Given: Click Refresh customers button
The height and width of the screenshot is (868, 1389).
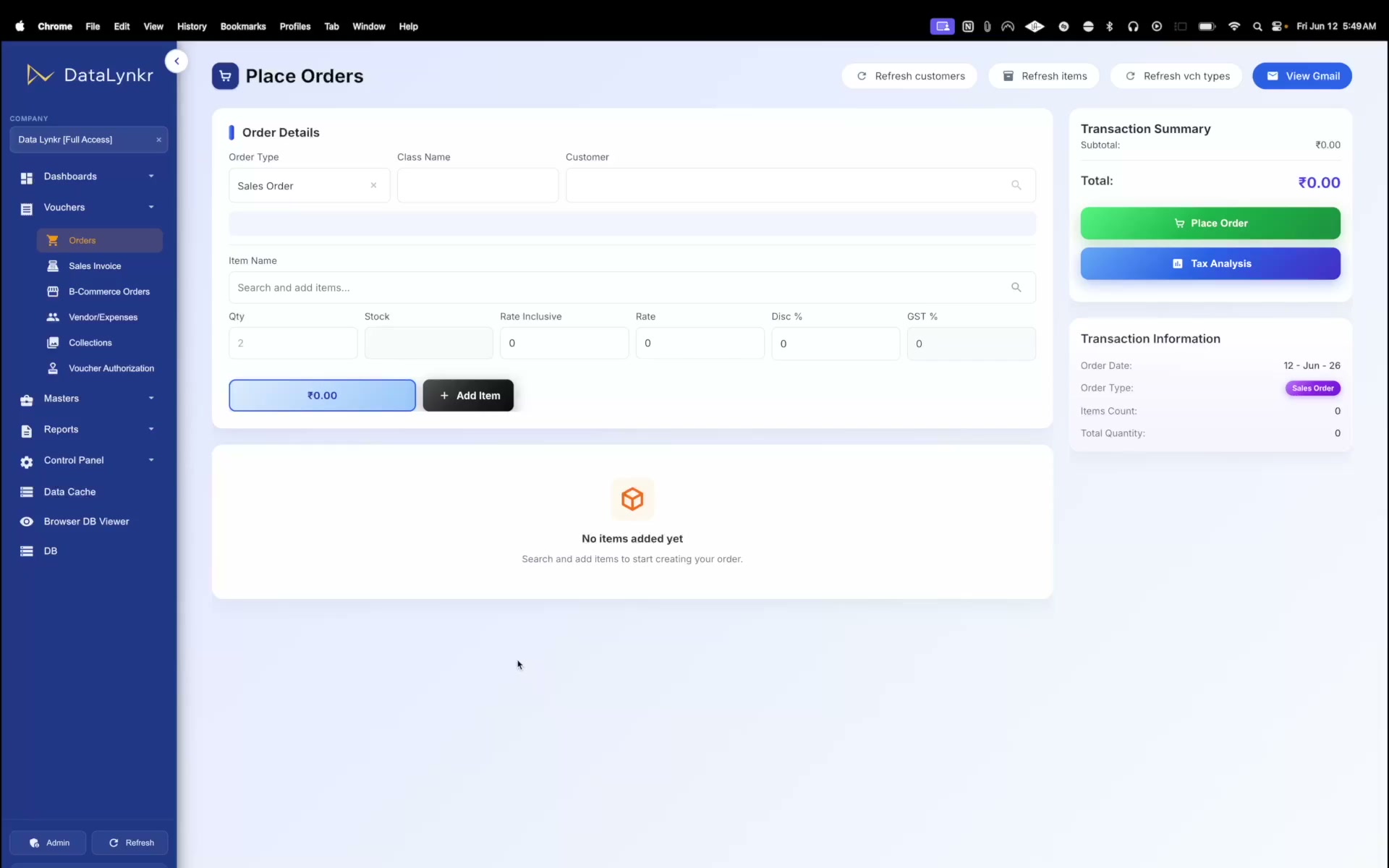Looking at the screenshot, I should [x=909, y=76].
